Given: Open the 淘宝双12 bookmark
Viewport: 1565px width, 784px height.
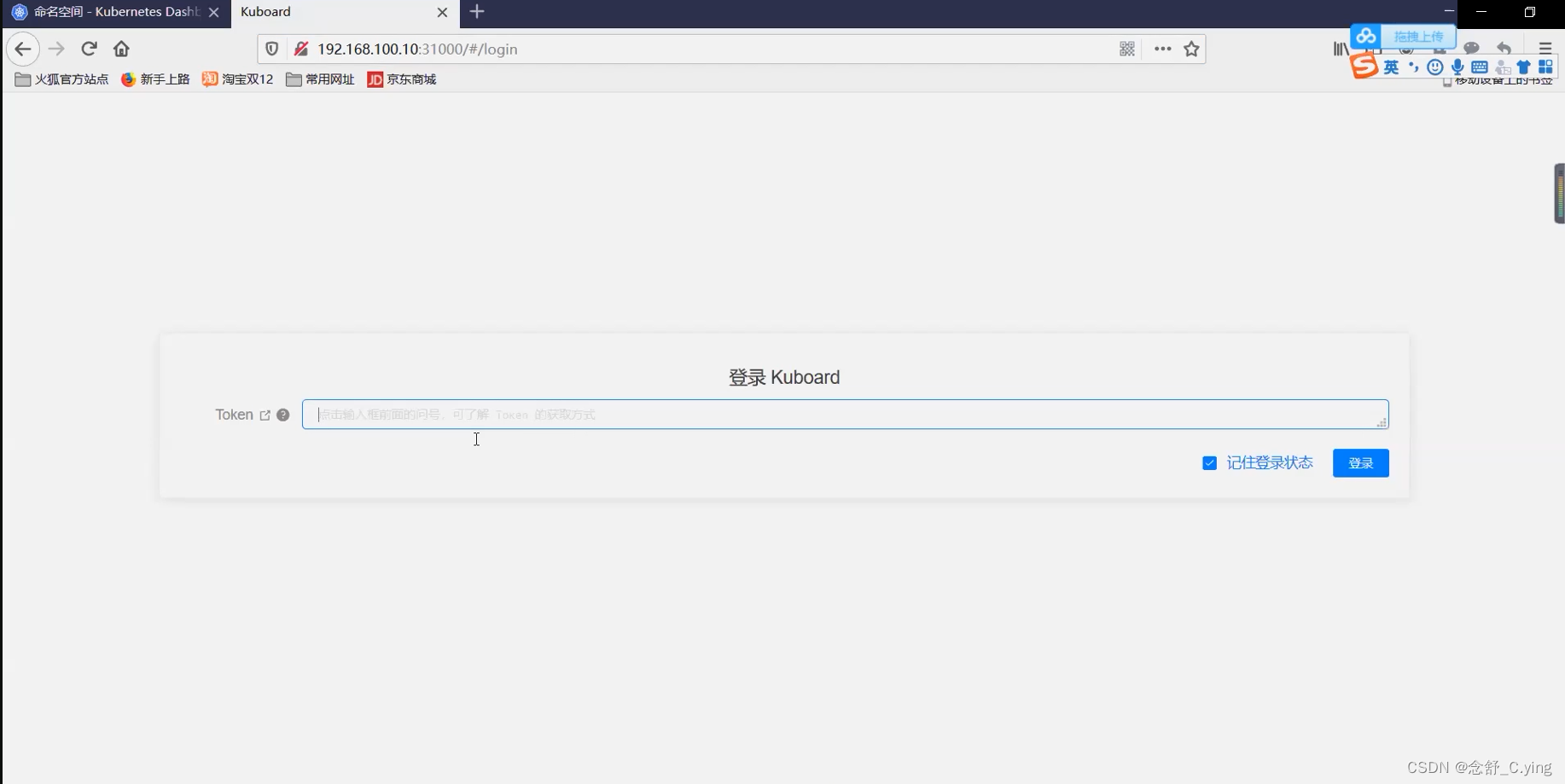Looking at the screenshot, I should [237, 79].
